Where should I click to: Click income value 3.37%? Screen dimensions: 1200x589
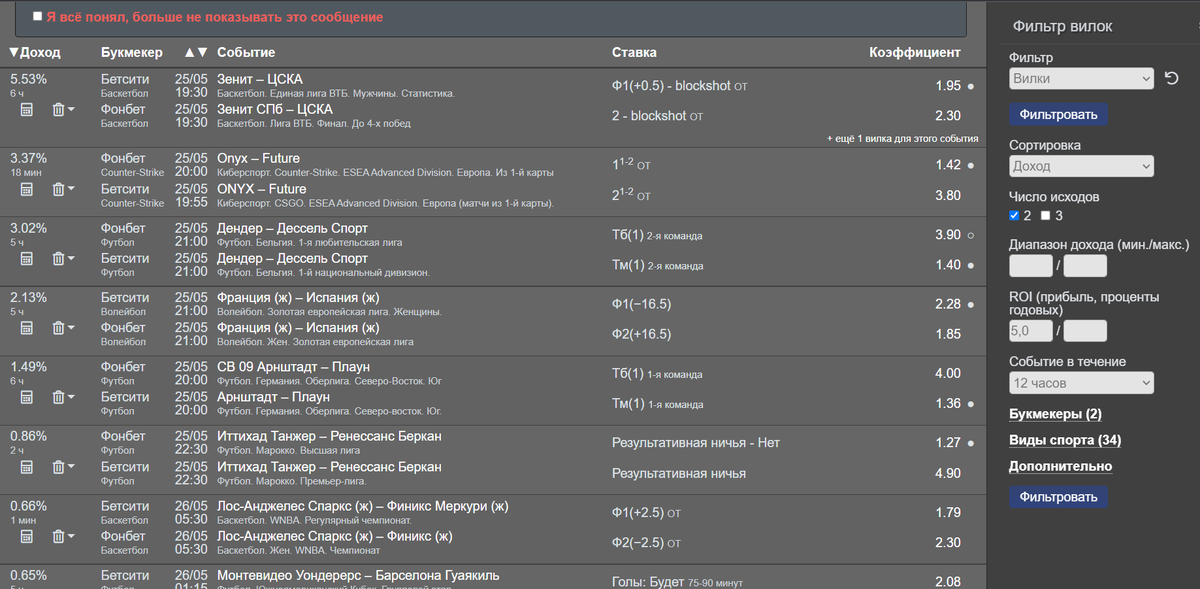point(28,158)
